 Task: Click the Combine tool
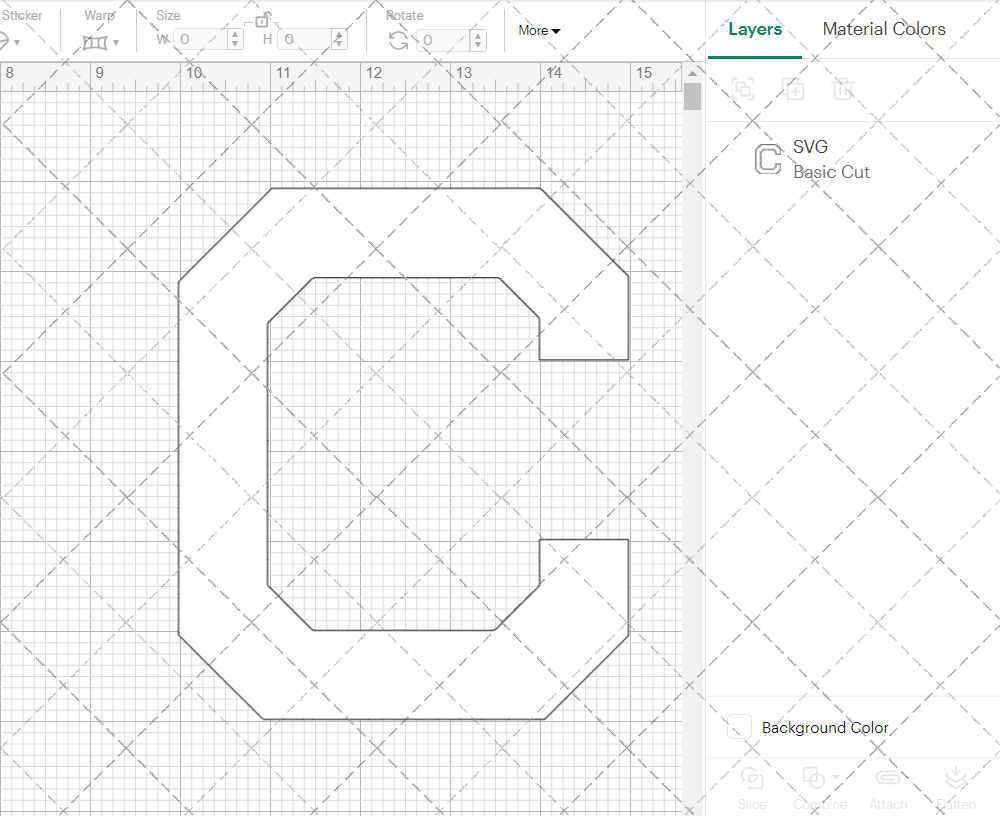click(820, 789)
